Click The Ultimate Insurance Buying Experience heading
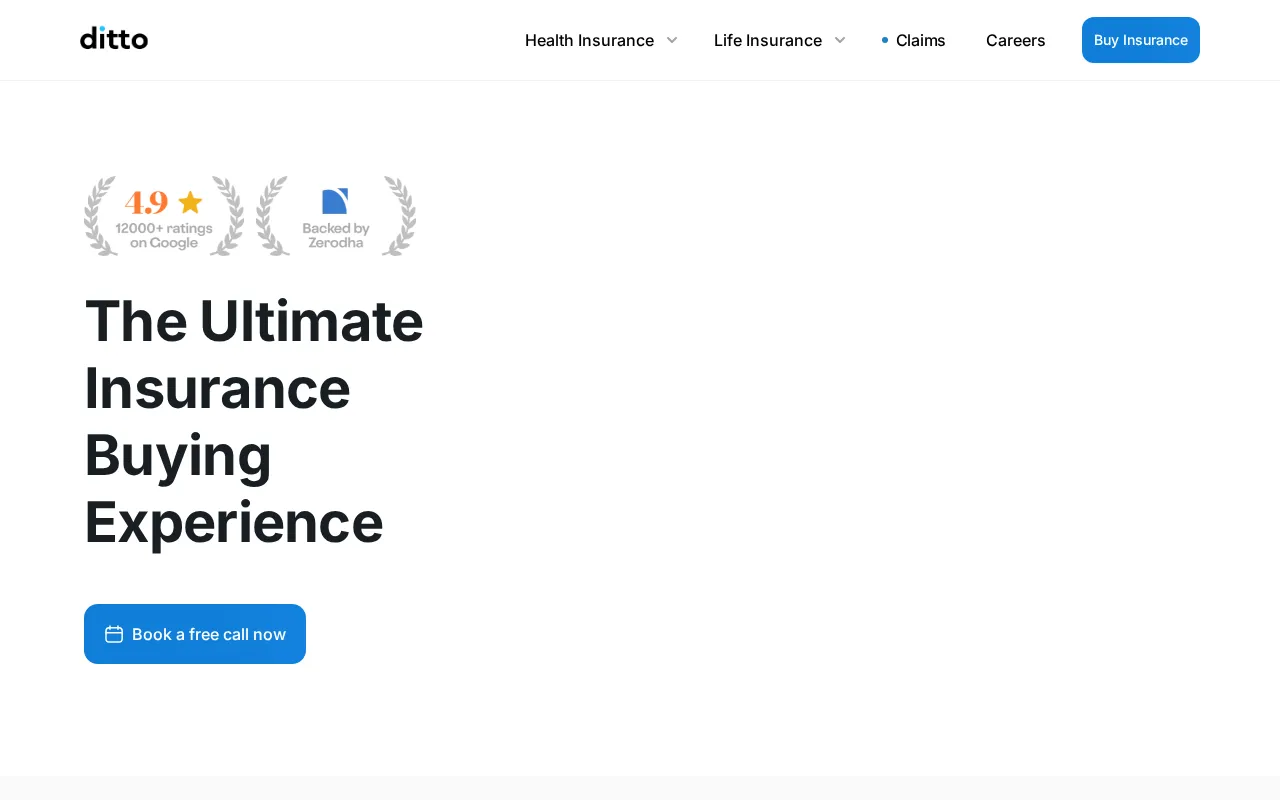 [254, 420]
